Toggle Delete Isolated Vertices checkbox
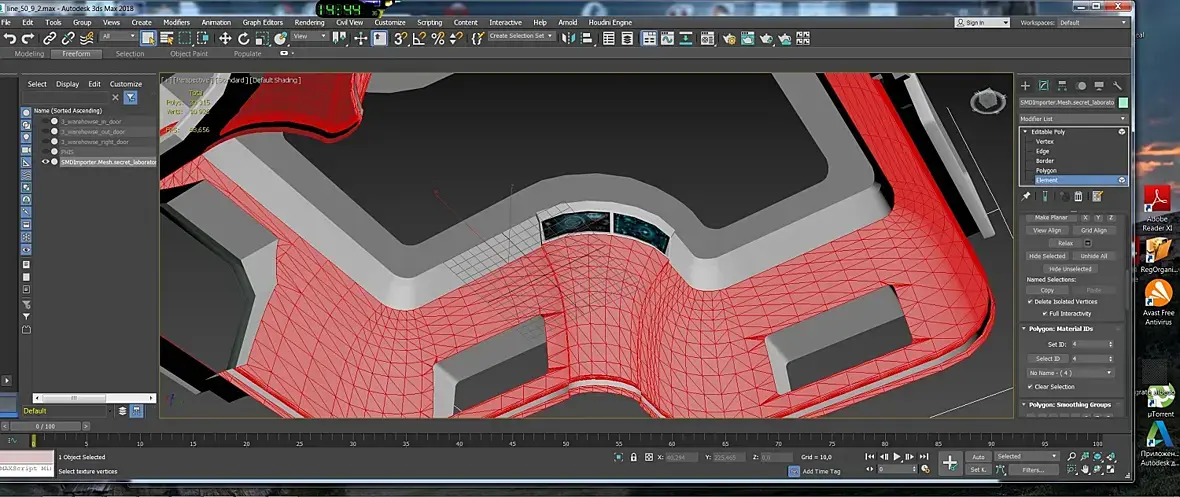This screenshot has height=497, width=1180. (x=1031, y=301)
